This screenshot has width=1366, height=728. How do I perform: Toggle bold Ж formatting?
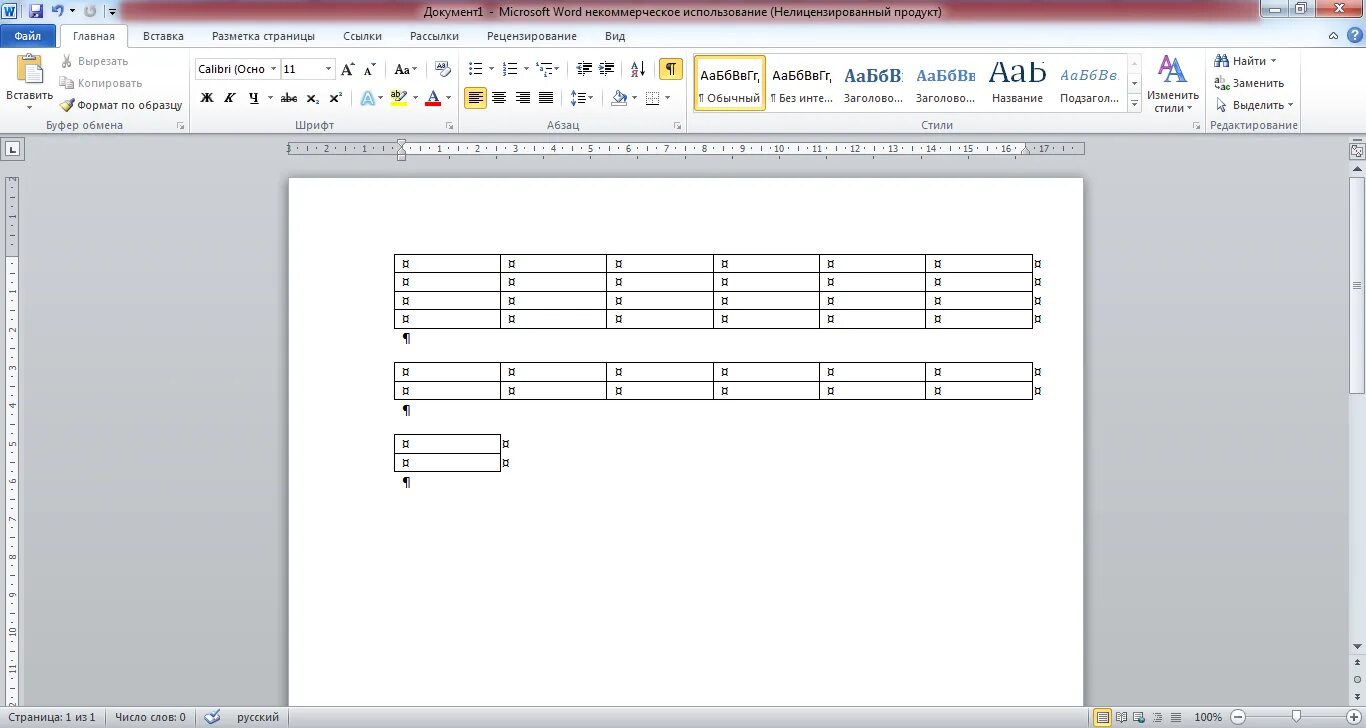coord(207,98)
